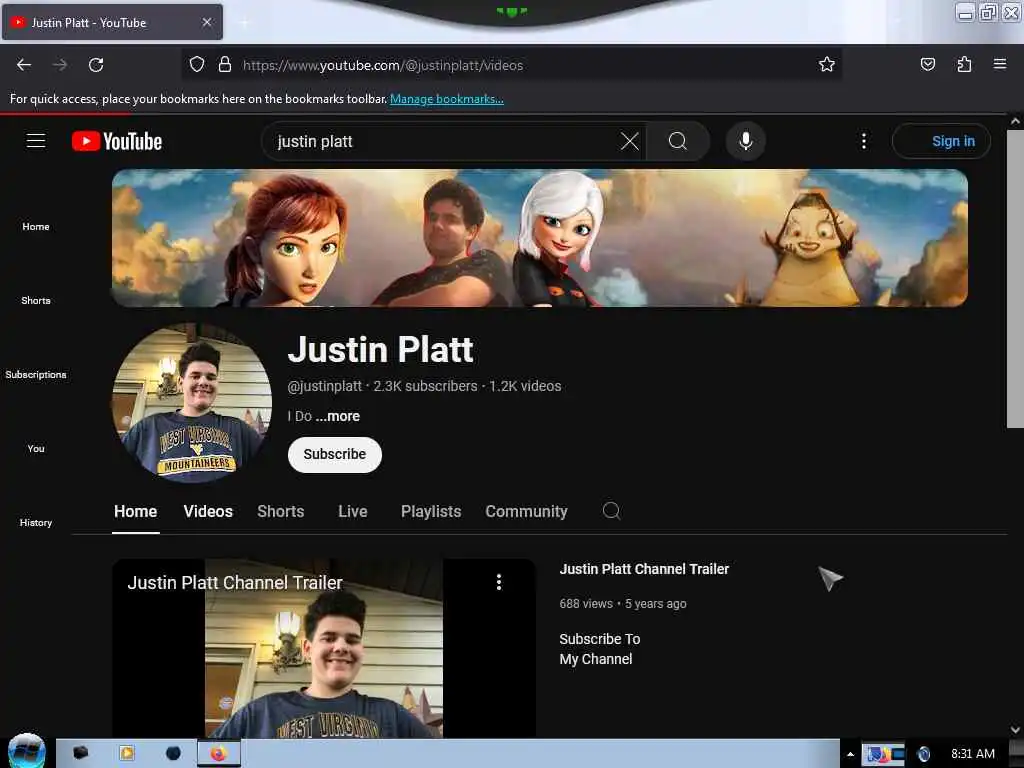
Task: Click the magnifier search button
Action: click(x=678, y=141)
